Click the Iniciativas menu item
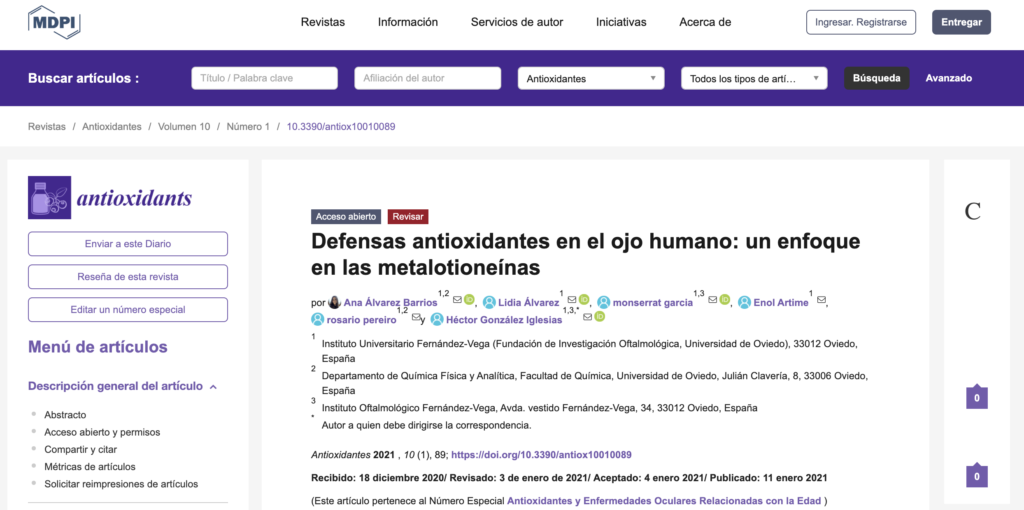 click(x=621, y=22)
